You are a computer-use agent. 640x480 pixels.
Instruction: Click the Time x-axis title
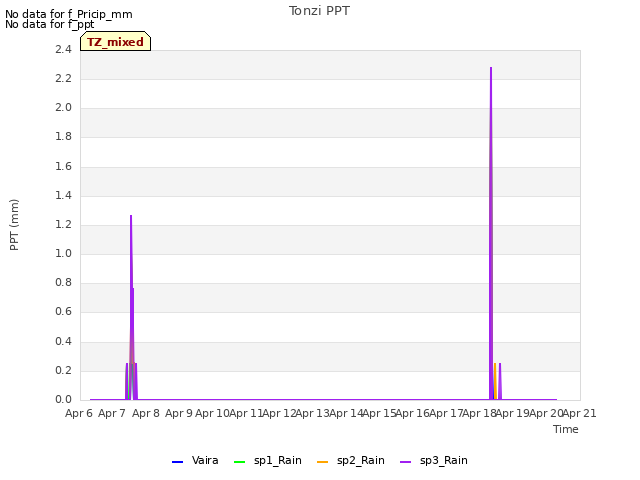point(566,429)
